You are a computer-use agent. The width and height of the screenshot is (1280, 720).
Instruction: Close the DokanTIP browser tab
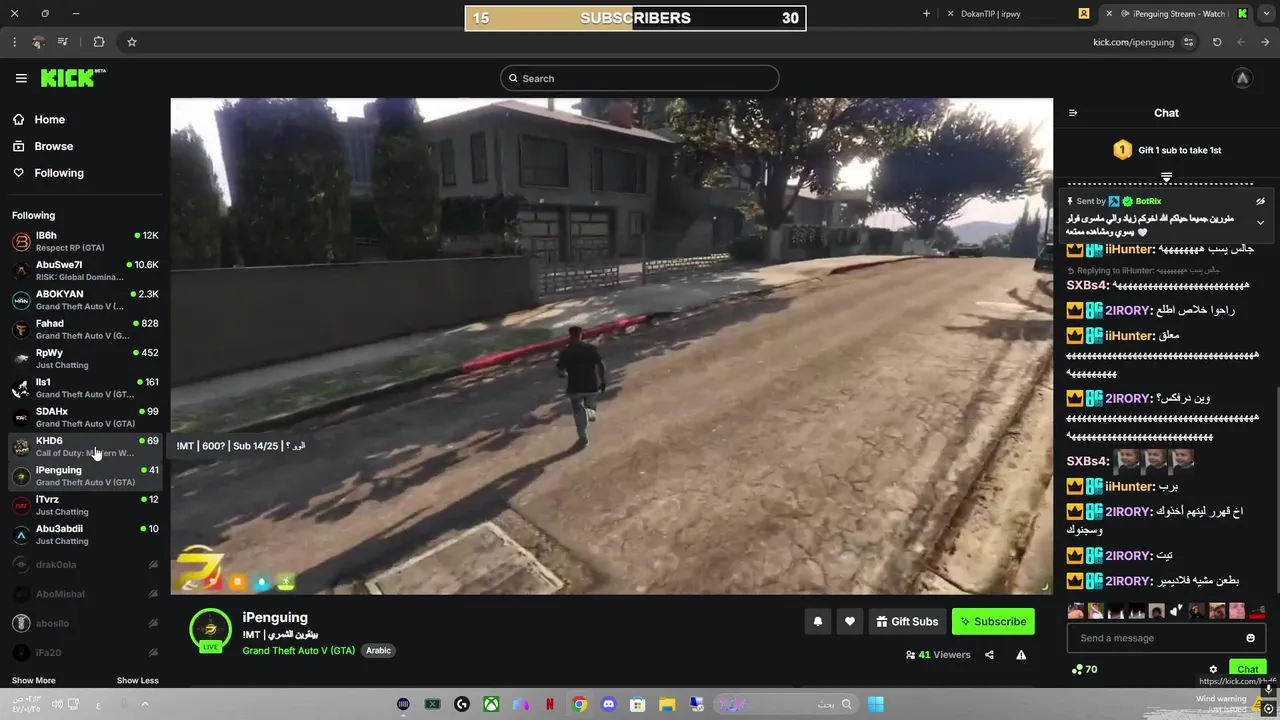950,14
